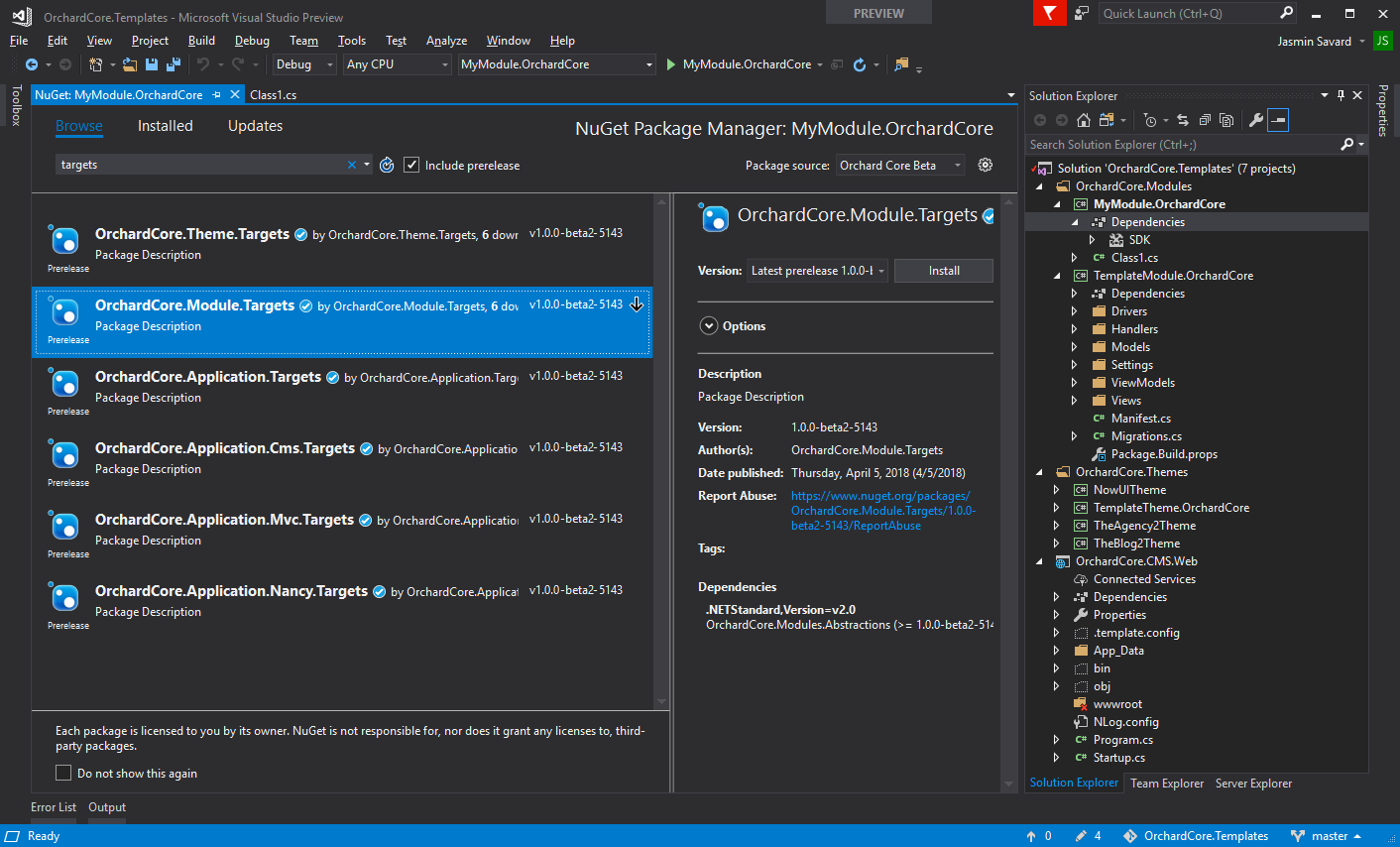Screen dimensions: 1400x847
Task: Open the File menu
Action: [19, 41]
